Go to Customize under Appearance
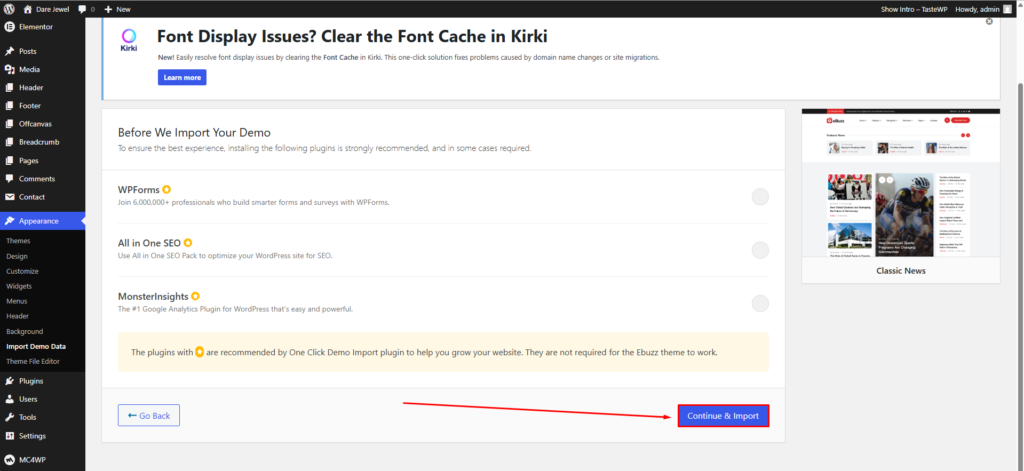1024x471 pixels. [x=22, y=271]
